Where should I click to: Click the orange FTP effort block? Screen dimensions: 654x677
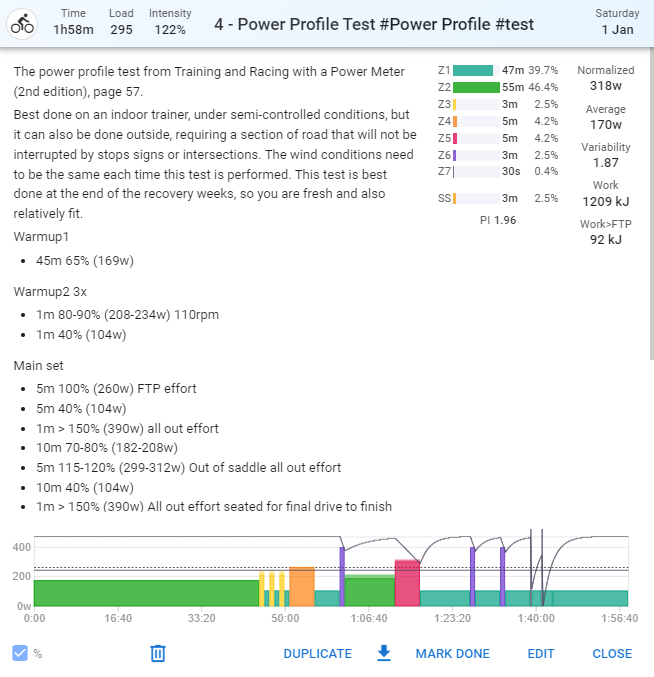click(302, 586)
